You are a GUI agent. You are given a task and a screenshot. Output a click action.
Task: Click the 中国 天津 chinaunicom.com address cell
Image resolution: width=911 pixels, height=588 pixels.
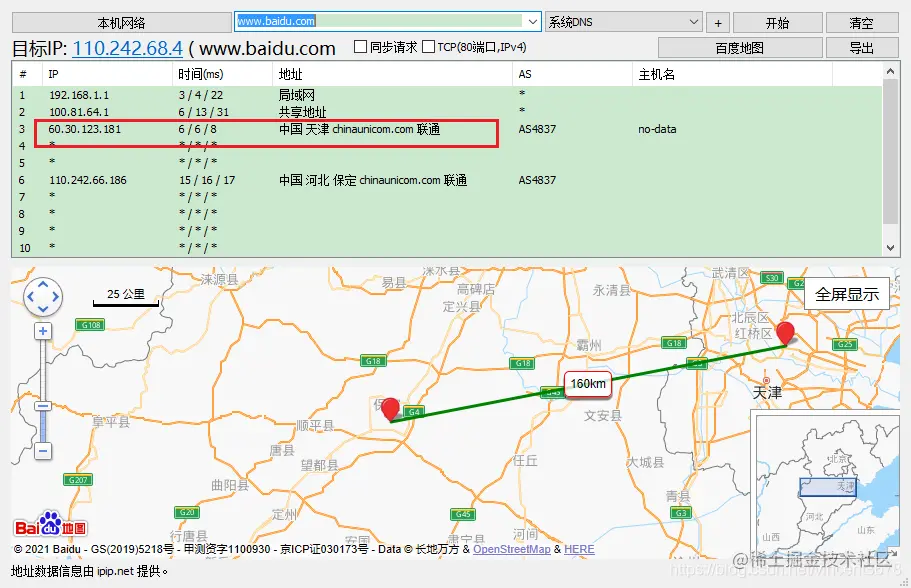(x=359, y=129)
